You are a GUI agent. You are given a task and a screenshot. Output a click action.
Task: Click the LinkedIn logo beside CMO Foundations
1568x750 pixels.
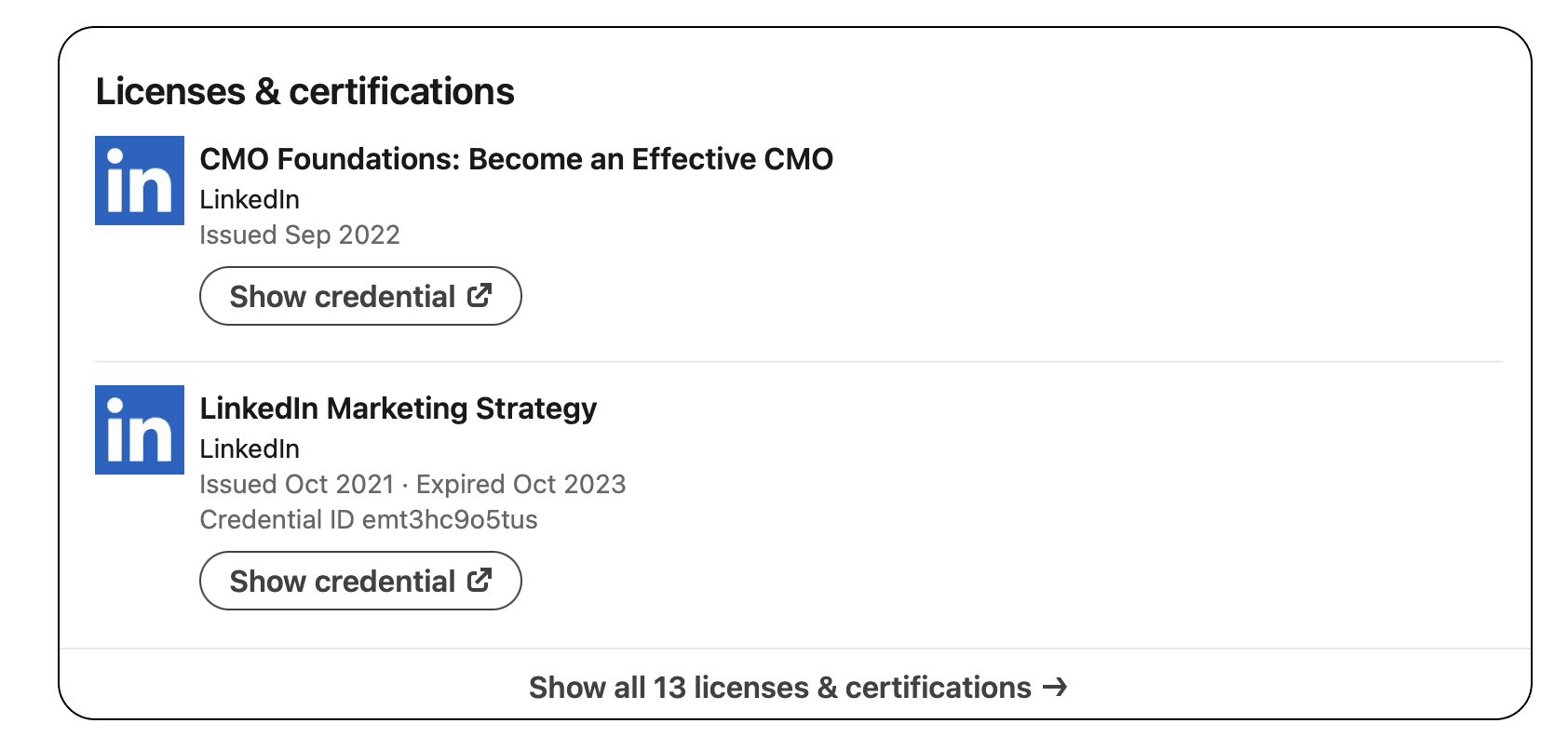tap(140, 181)
